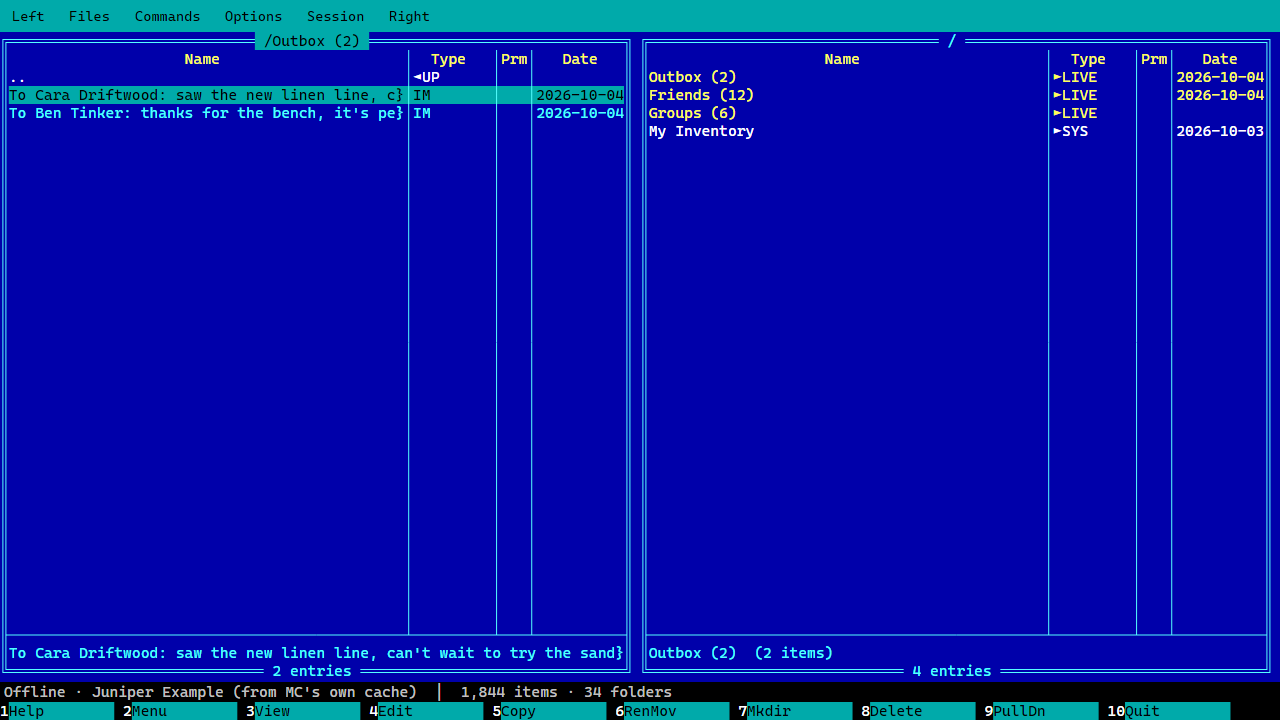The image size is (1280, 720).
Task: Open the Options menu
Action: tap(253, 16)
